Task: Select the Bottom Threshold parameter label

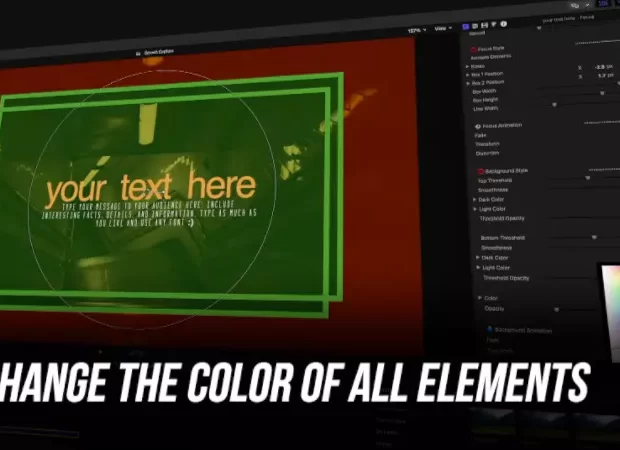Action: coord(503,238)
